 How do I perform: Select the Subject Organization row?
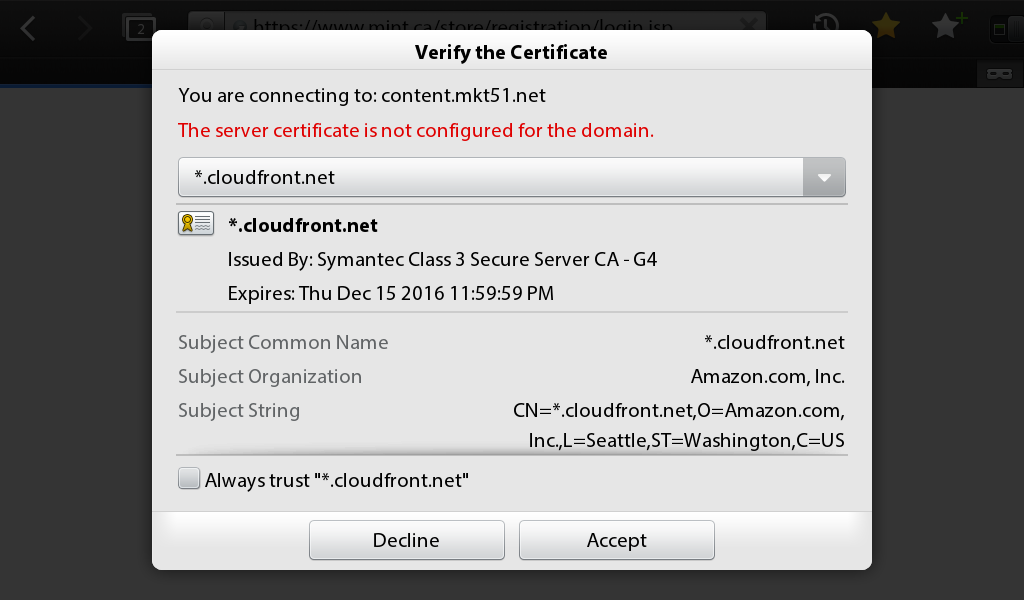[x=511, y=377]
